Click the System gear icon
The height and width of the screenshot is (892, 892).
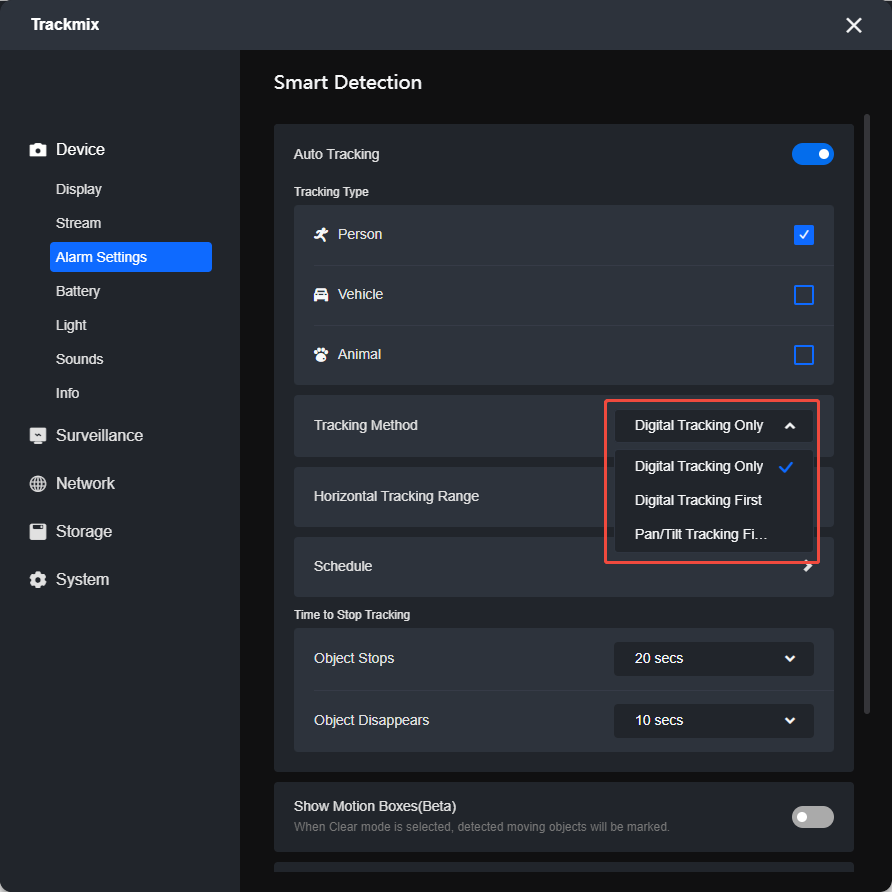[x=38, y=580]
